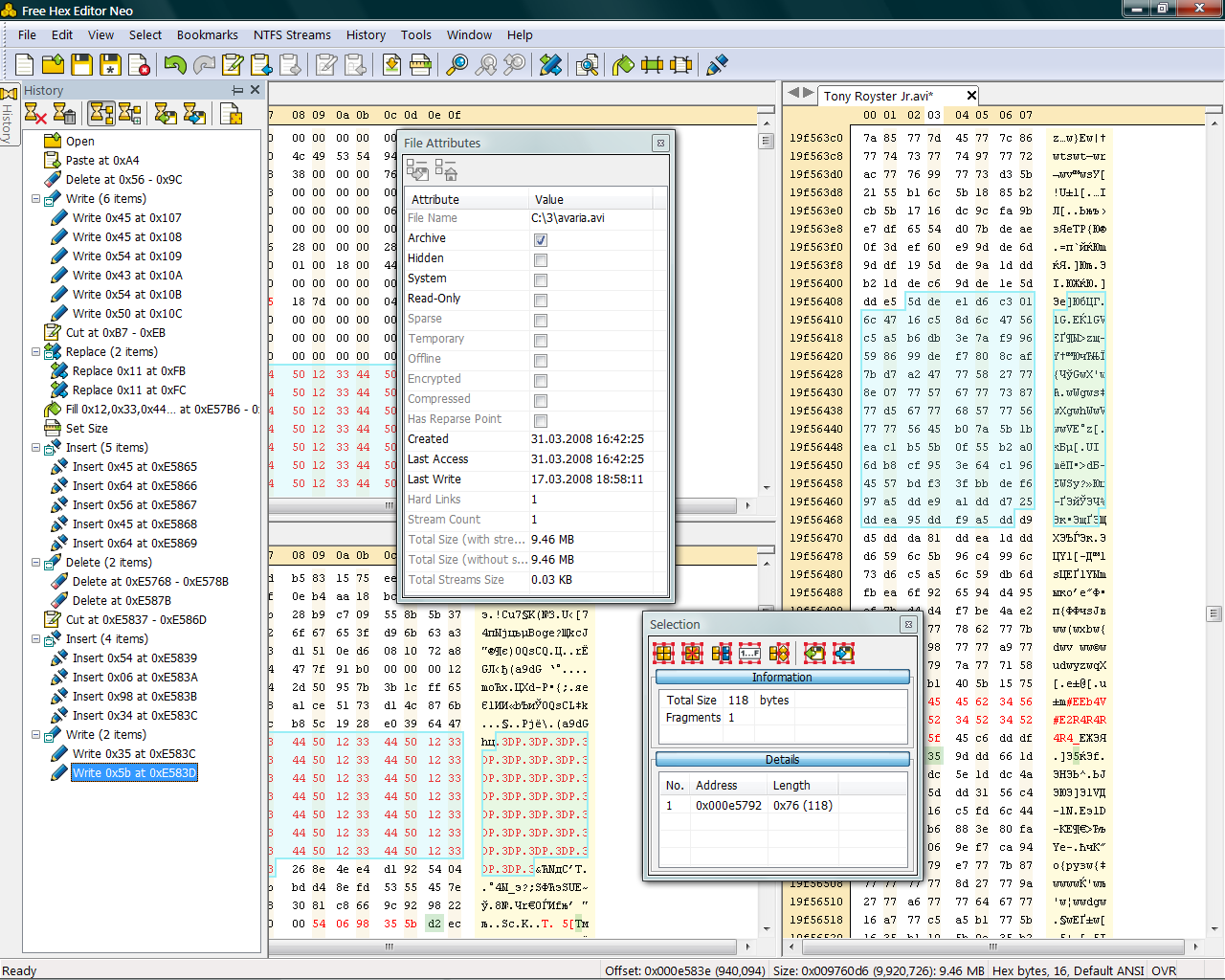This screenshot has height=980, width=1225.
Task: Click the Select All icon in Selection panel
Action: coord(664,653)
